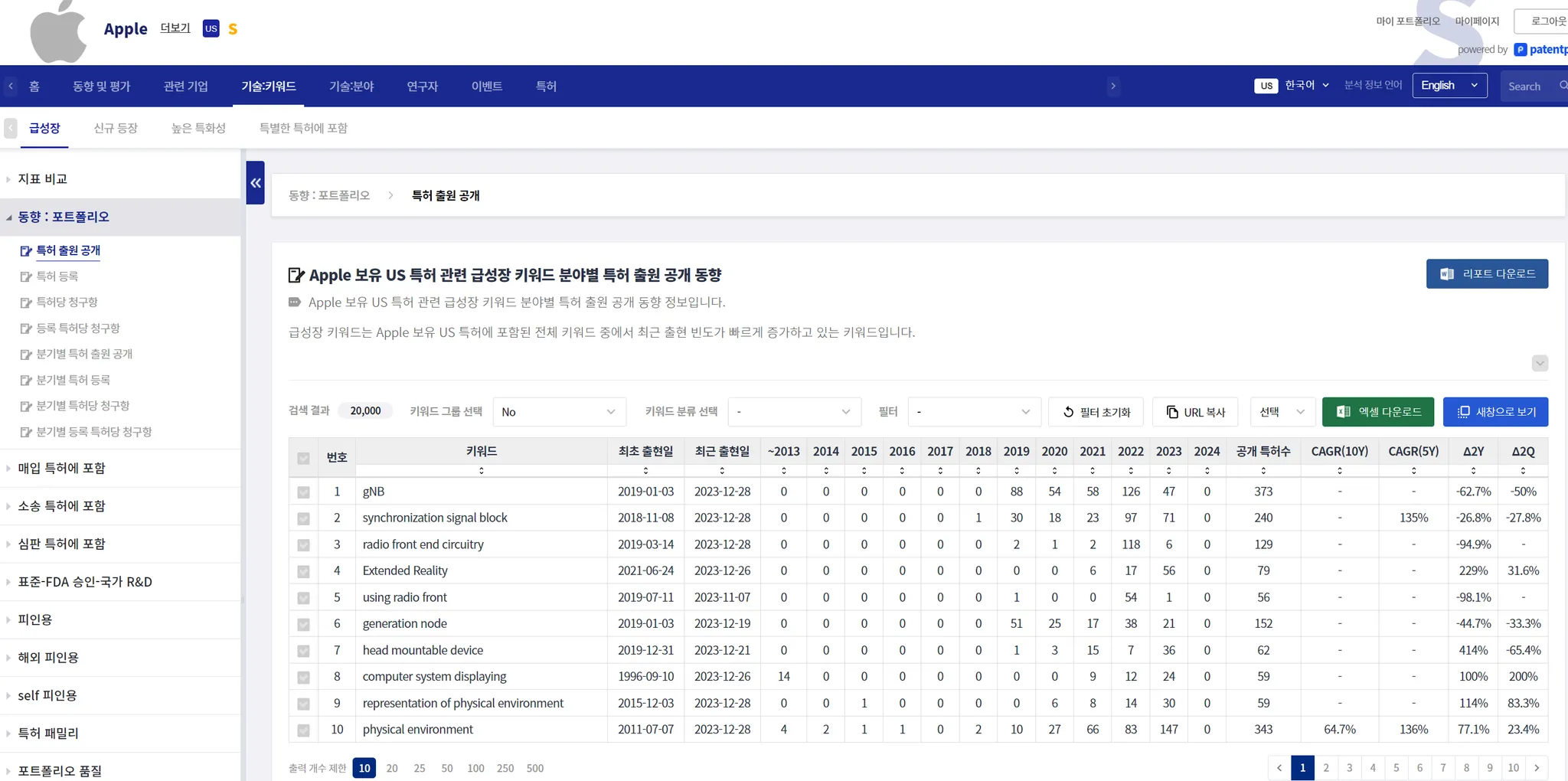Click the edit icon beside page title
The height and width of the screenshot is (781, 1568).
[296, 275]
